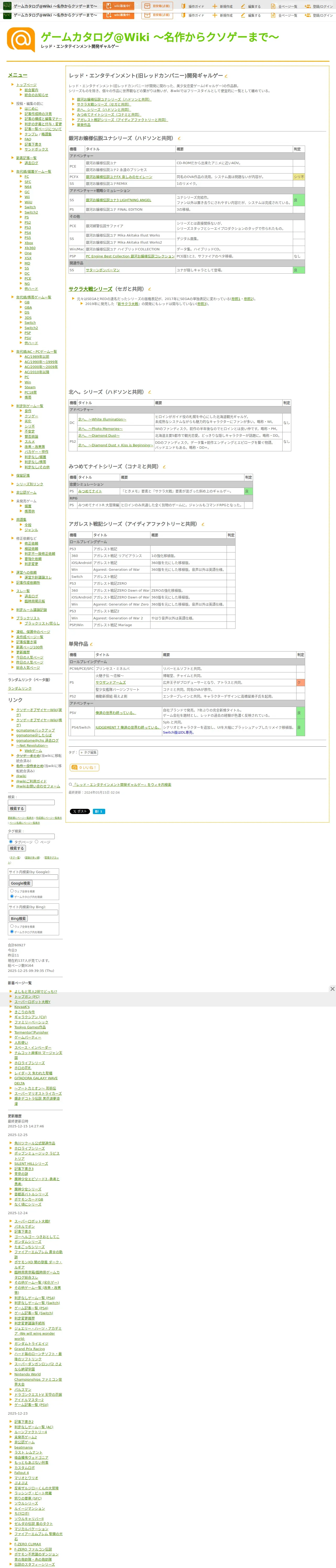Jump to みつめてナイトシリーズ in the contents list
Screen dimensions: 336x1568
click(109, 114)
